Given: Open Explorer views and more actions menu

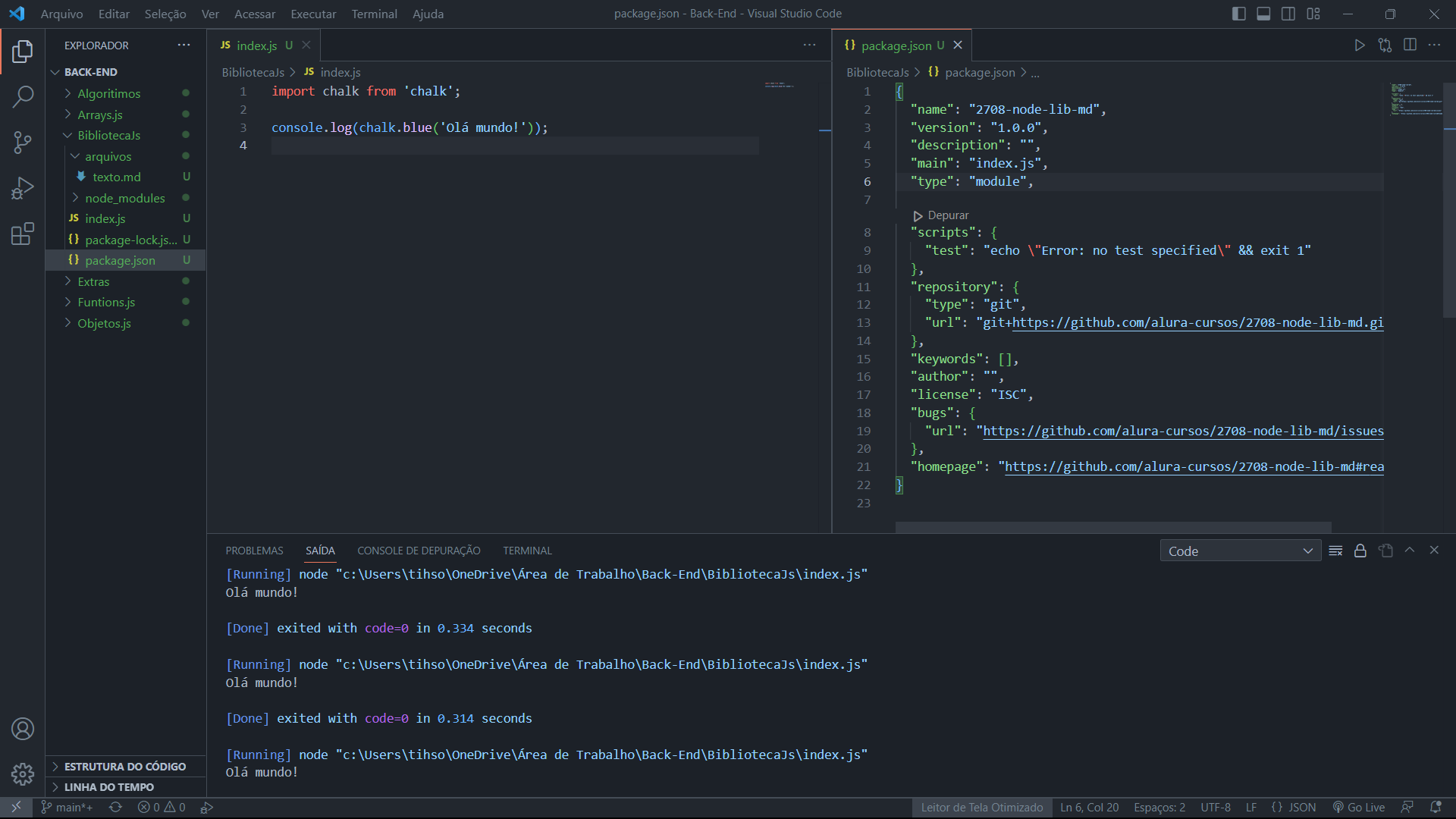Looking at the screenshot, I should [x=184, y=45].
